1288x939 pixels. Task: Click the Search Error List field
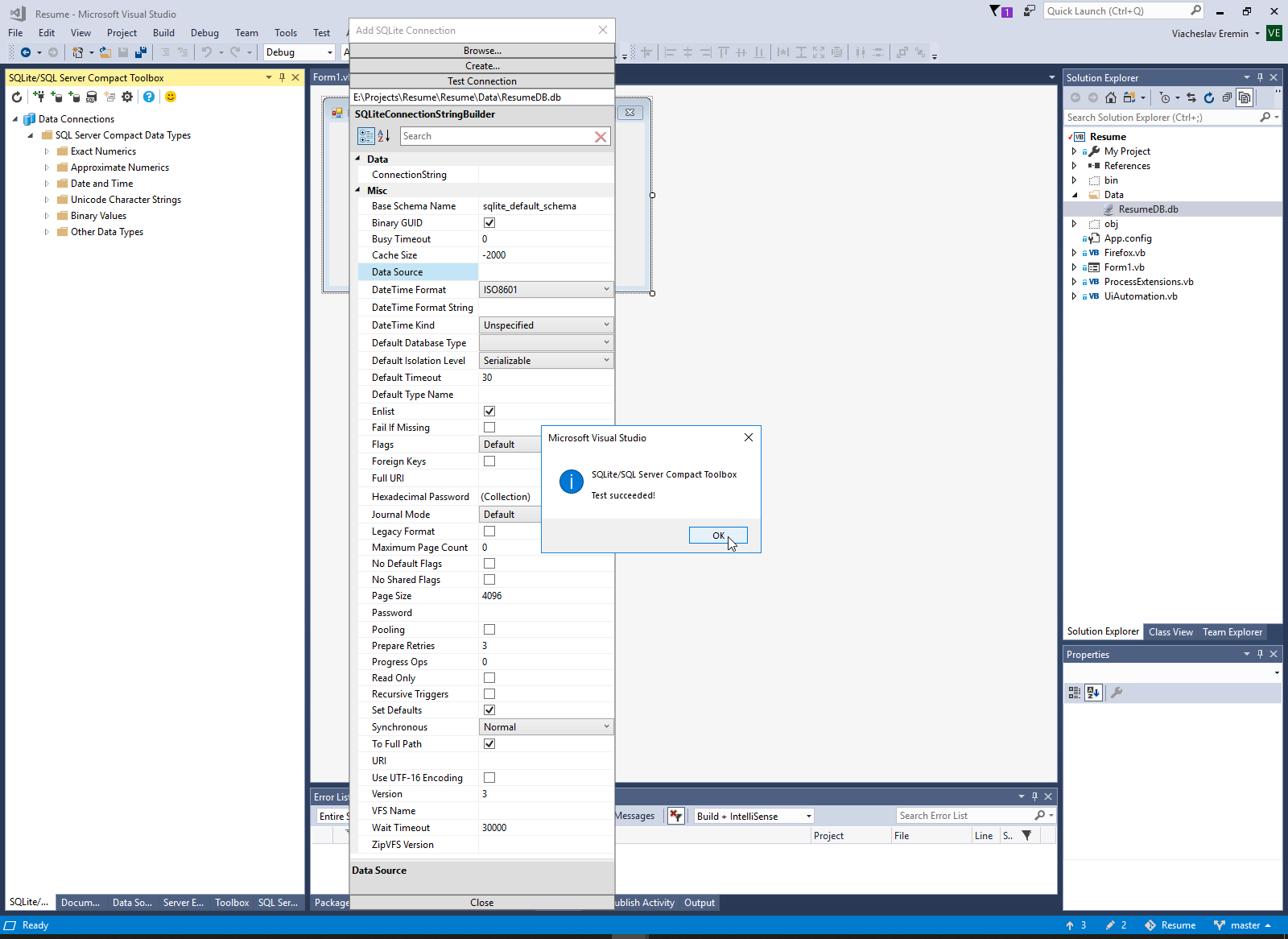click(975, 816)
